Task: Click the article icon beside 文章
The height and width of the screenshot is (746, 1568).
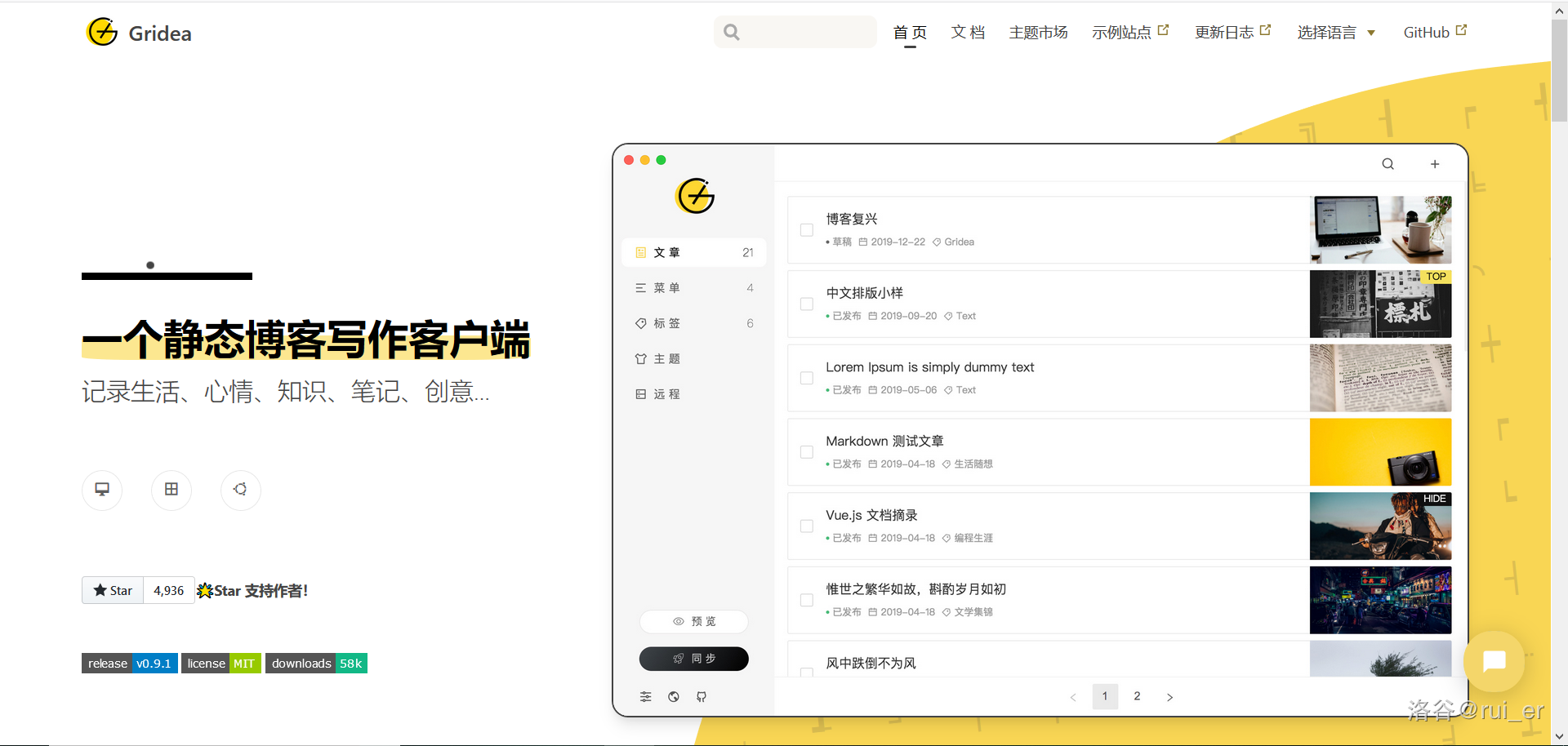Action: coord(641,253)
